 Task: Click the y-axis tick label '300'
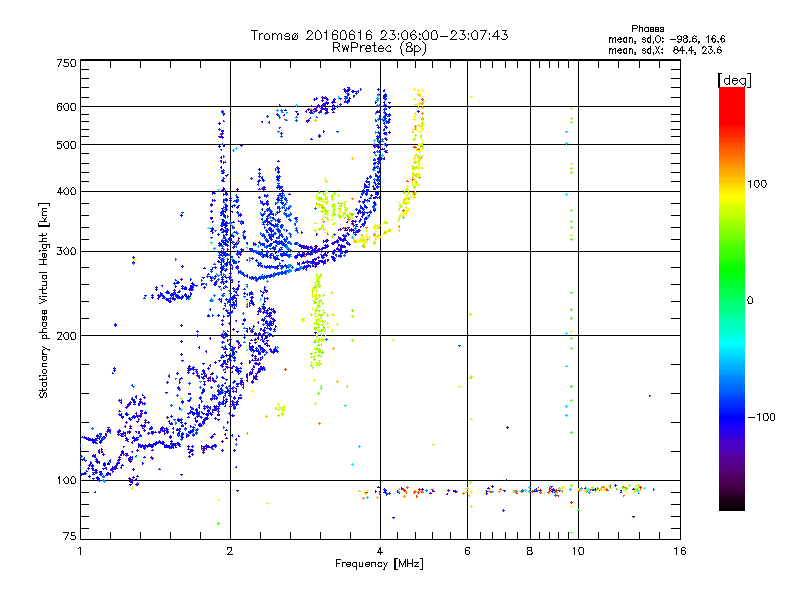pos(67,252)
